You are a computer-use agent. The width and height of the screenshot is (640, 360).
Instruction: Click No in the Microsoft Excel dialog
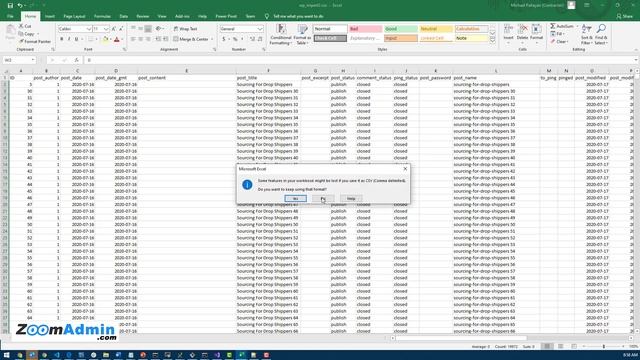click(323, 198)
